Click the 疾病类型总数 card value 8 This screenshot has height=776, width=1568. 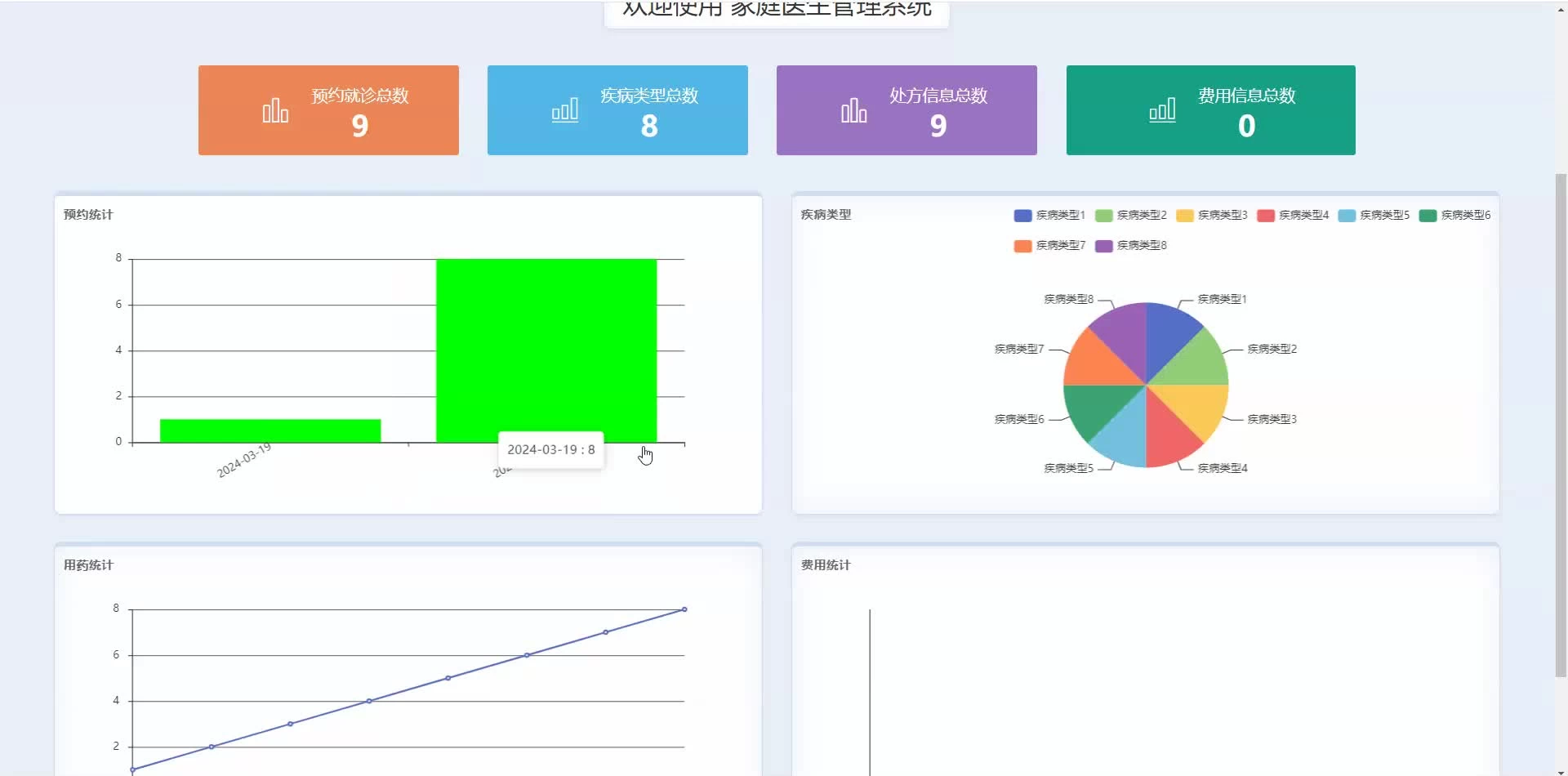click(649, 127)
